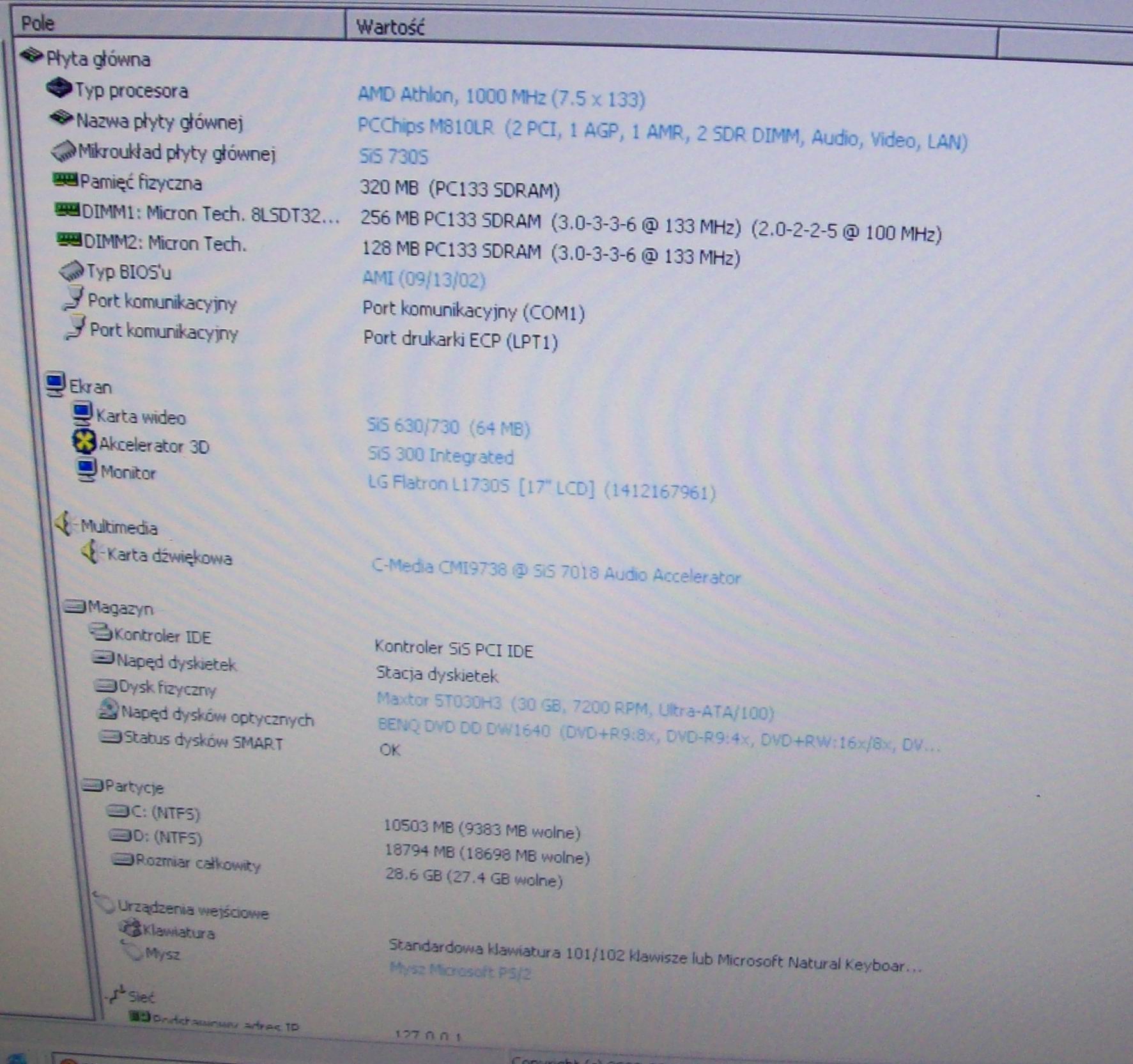Select the Port komunikacyjny (COM1) value

tap(474, 311)
